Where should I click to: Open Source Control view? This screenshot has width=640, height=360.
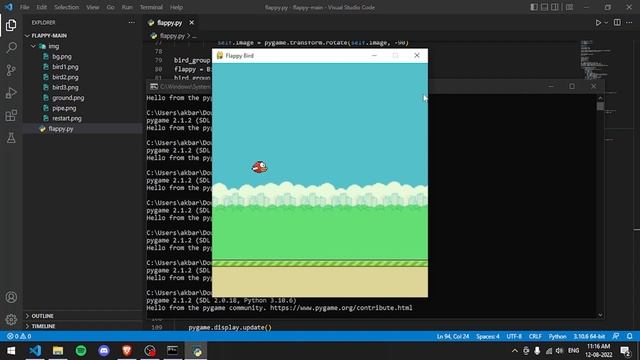click(x=11, y=70)
